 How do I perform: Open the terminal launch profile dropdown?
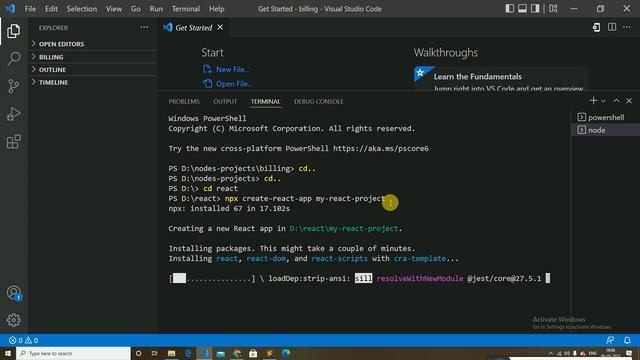[x=603, y=100]
